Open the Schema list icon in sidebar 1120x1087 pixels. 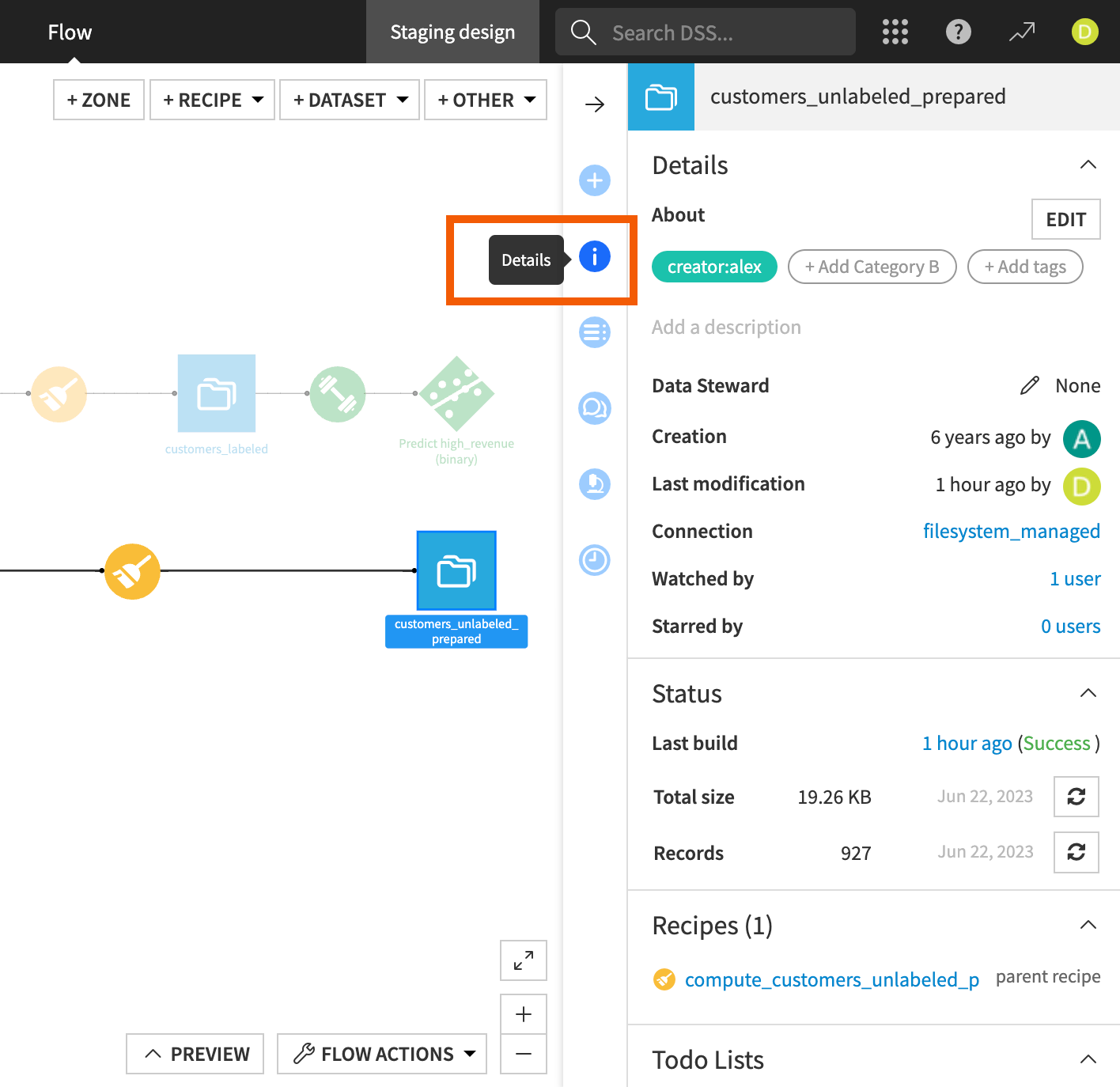coord(595,332)
